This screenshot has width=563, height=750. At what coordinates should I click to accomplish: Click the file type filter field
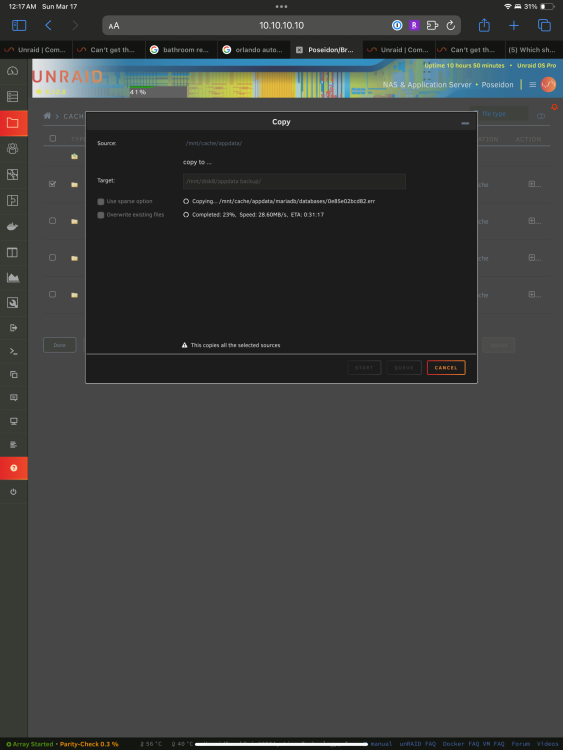tap(500, 114)
